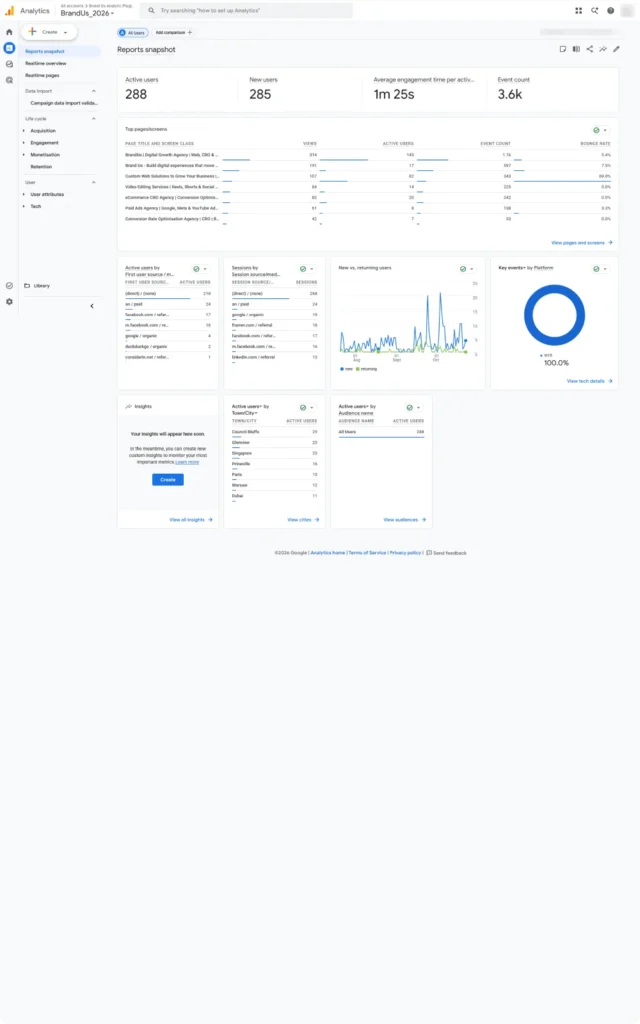Open Realtime pages in sidebar
Screen dimensions: 640x1024
(x=42, y=75)
